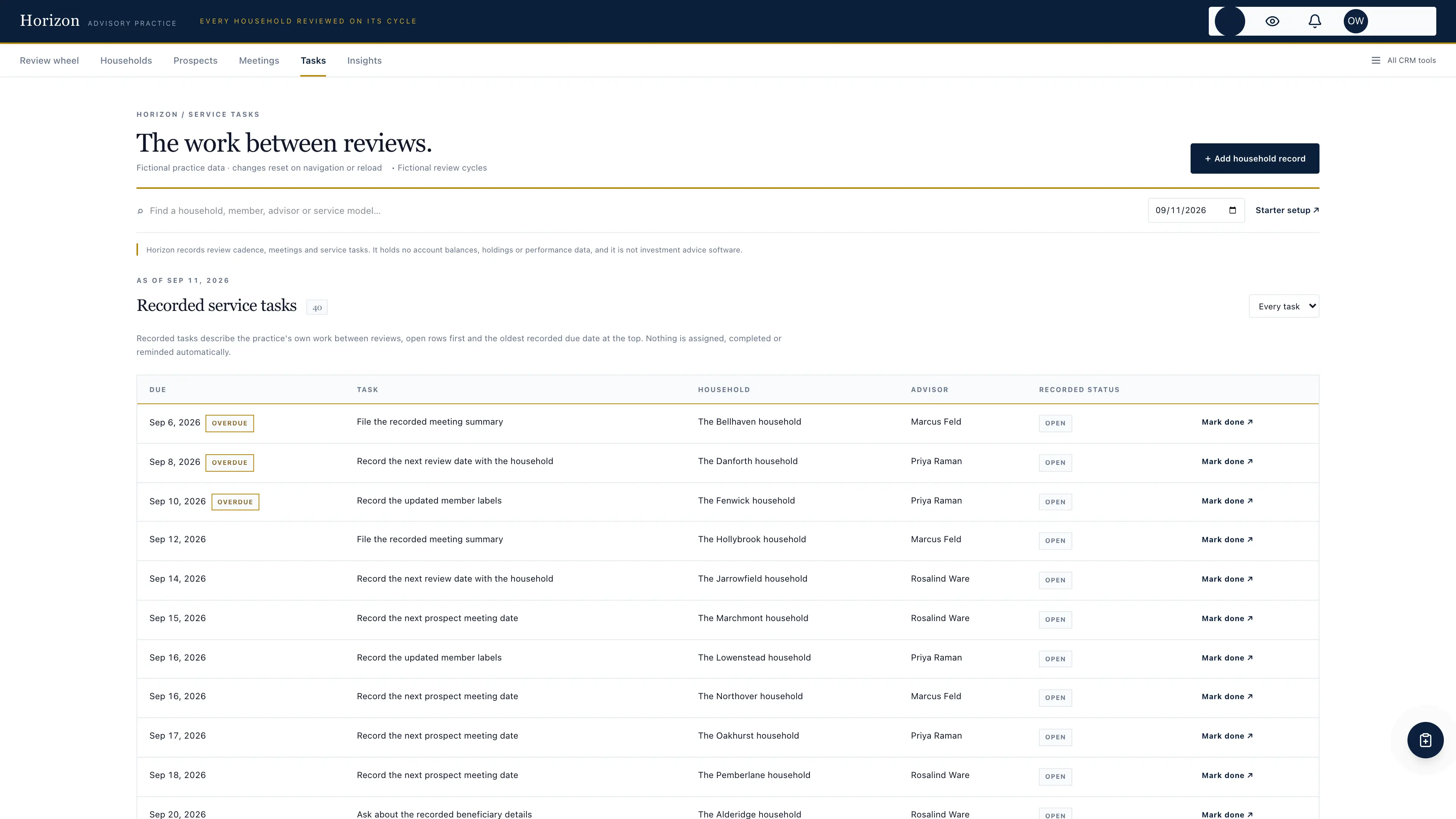This screenshot has height=819, width=1456.
Task: Mark done the Bellhaven household task
Action: 1227,422
